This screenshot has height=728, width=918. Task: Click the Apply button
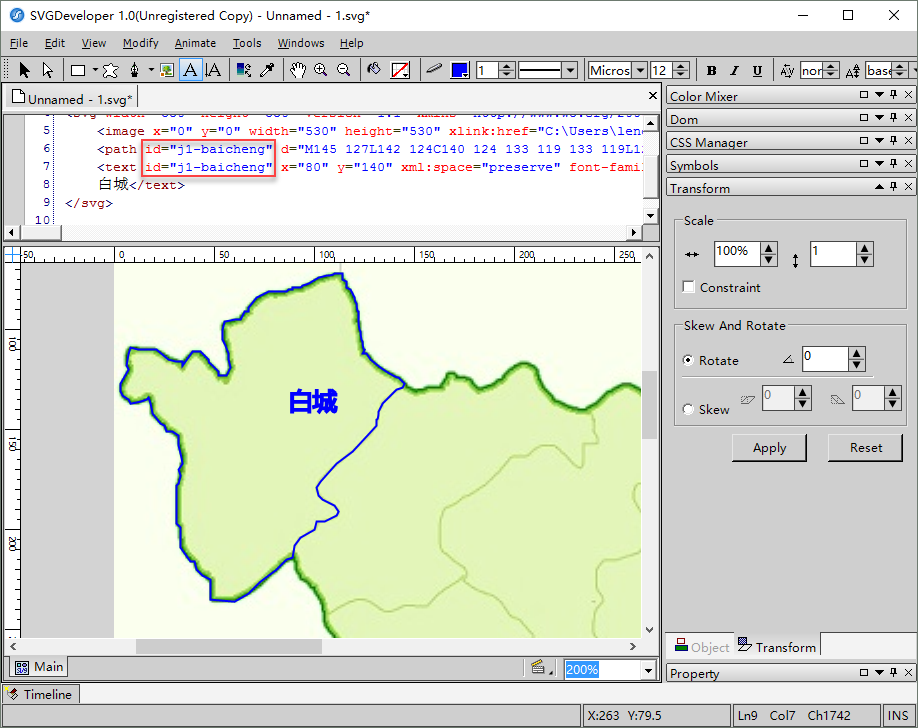pyautogui.click(x=769, y=448)
